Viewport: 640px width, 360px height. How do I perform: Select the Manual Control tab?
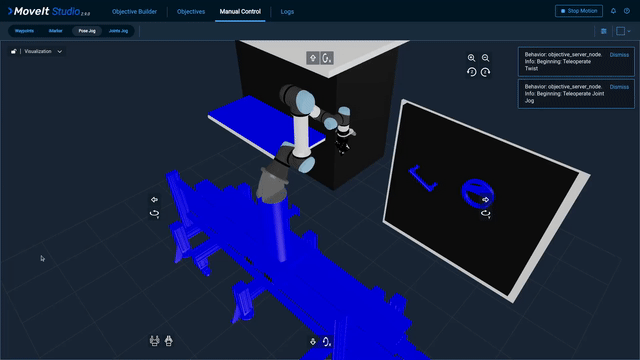point(240,11)
